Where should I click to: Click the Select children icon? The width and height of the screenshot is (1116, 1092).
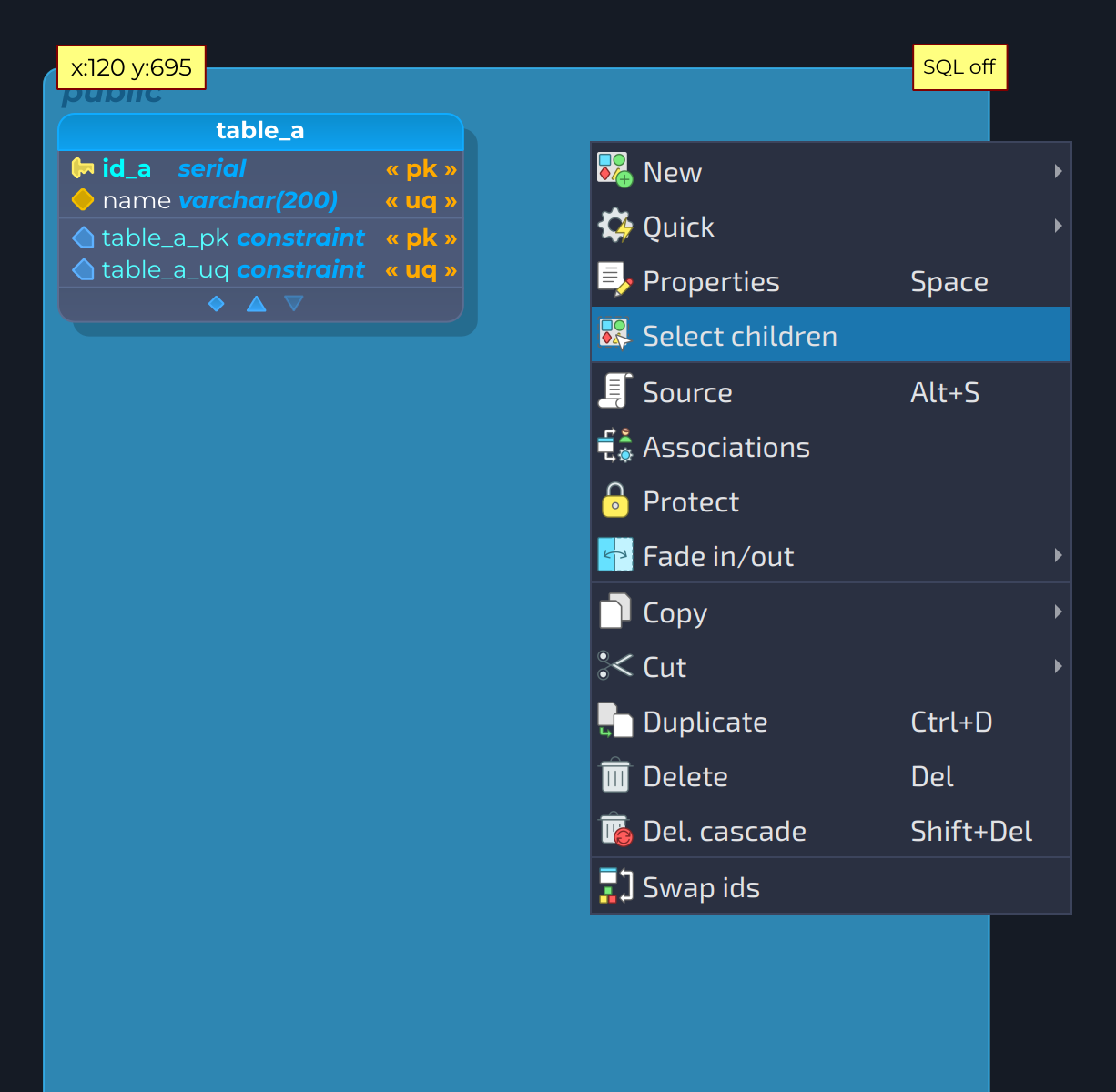(614, 334)
